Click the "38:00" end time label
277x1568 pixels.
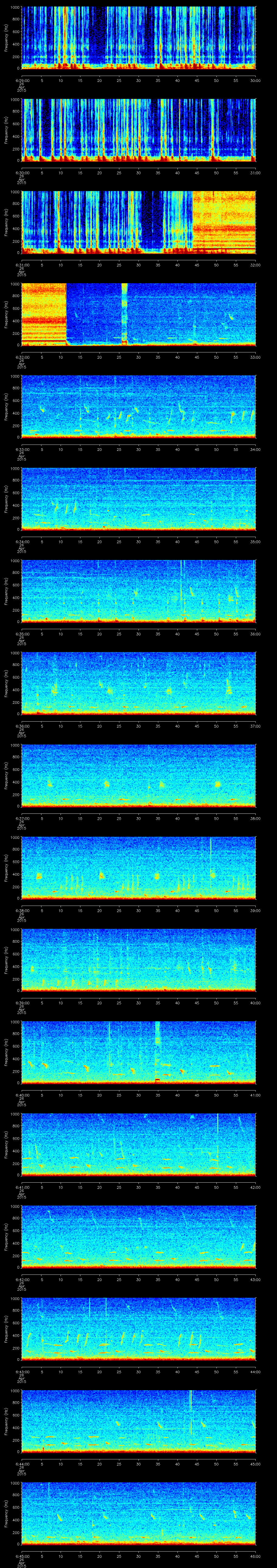(x=256, y=818)
